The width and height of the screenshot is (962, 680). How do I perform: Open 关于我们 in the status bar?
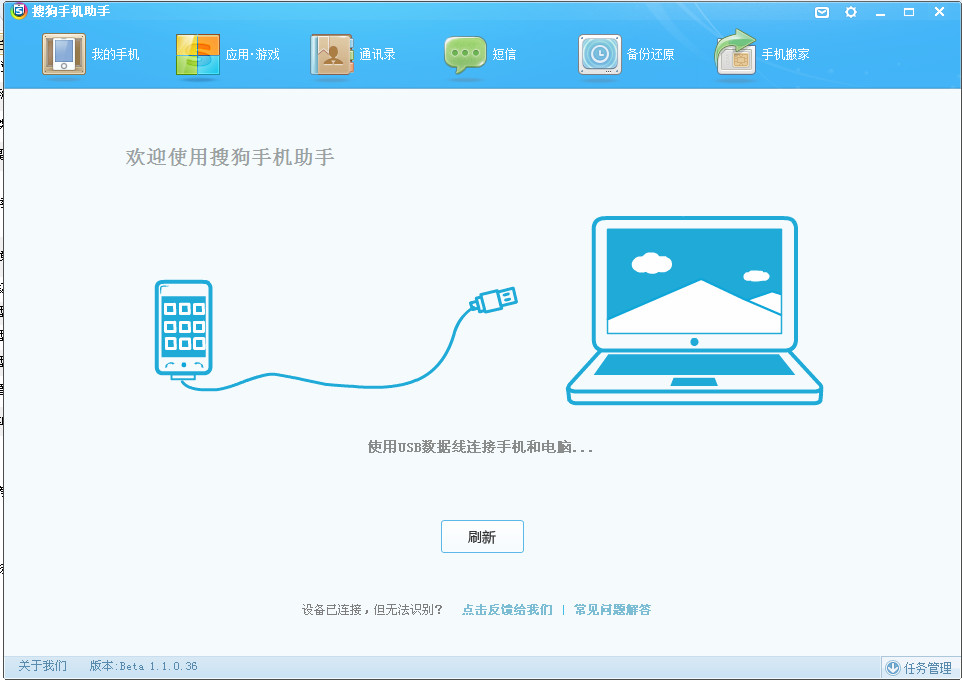click(x=42, y=666)
